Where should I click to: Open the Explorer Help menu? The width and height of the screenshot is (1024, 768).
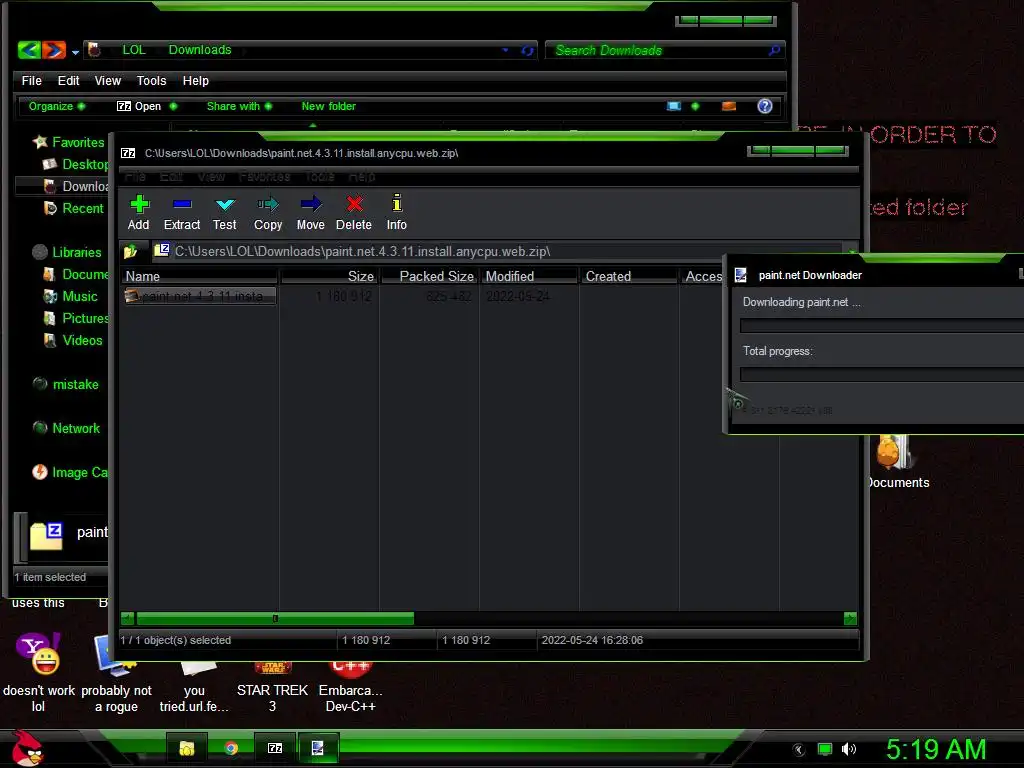[195, 80]
